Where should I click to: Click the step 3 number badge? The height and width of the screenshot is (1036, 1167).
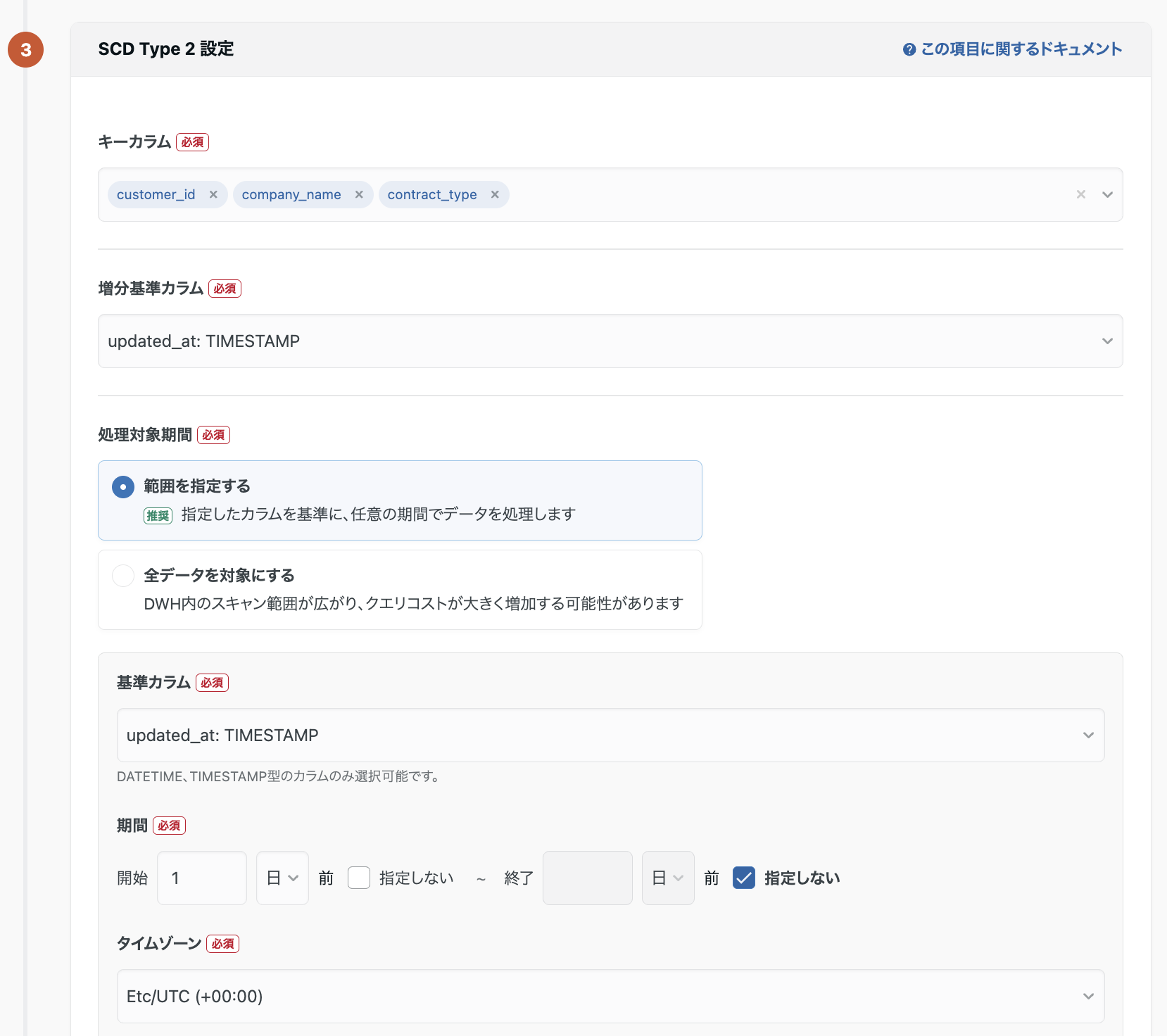pyautogui.click(x=26, y=50)
